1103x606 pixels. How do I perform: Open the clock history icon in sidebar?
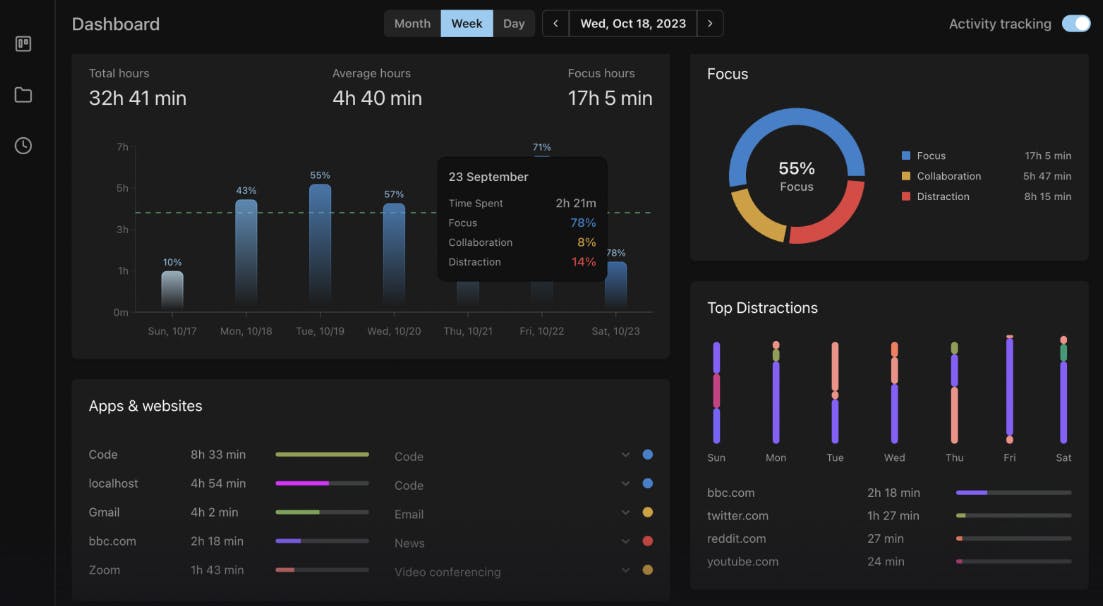[x=23, y=146]
